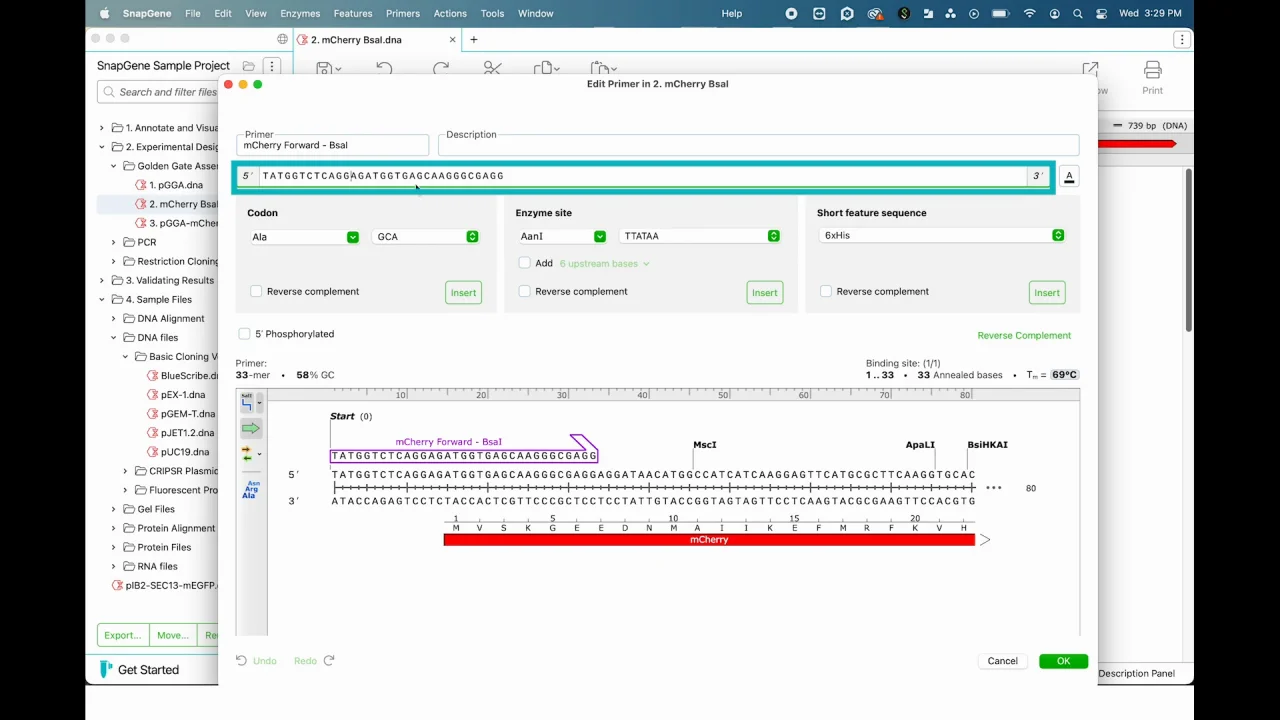Screen dimensions: 1280x720
Task: Open Spotlight search in macOS menu bar
Action: tap(1077, 13)
